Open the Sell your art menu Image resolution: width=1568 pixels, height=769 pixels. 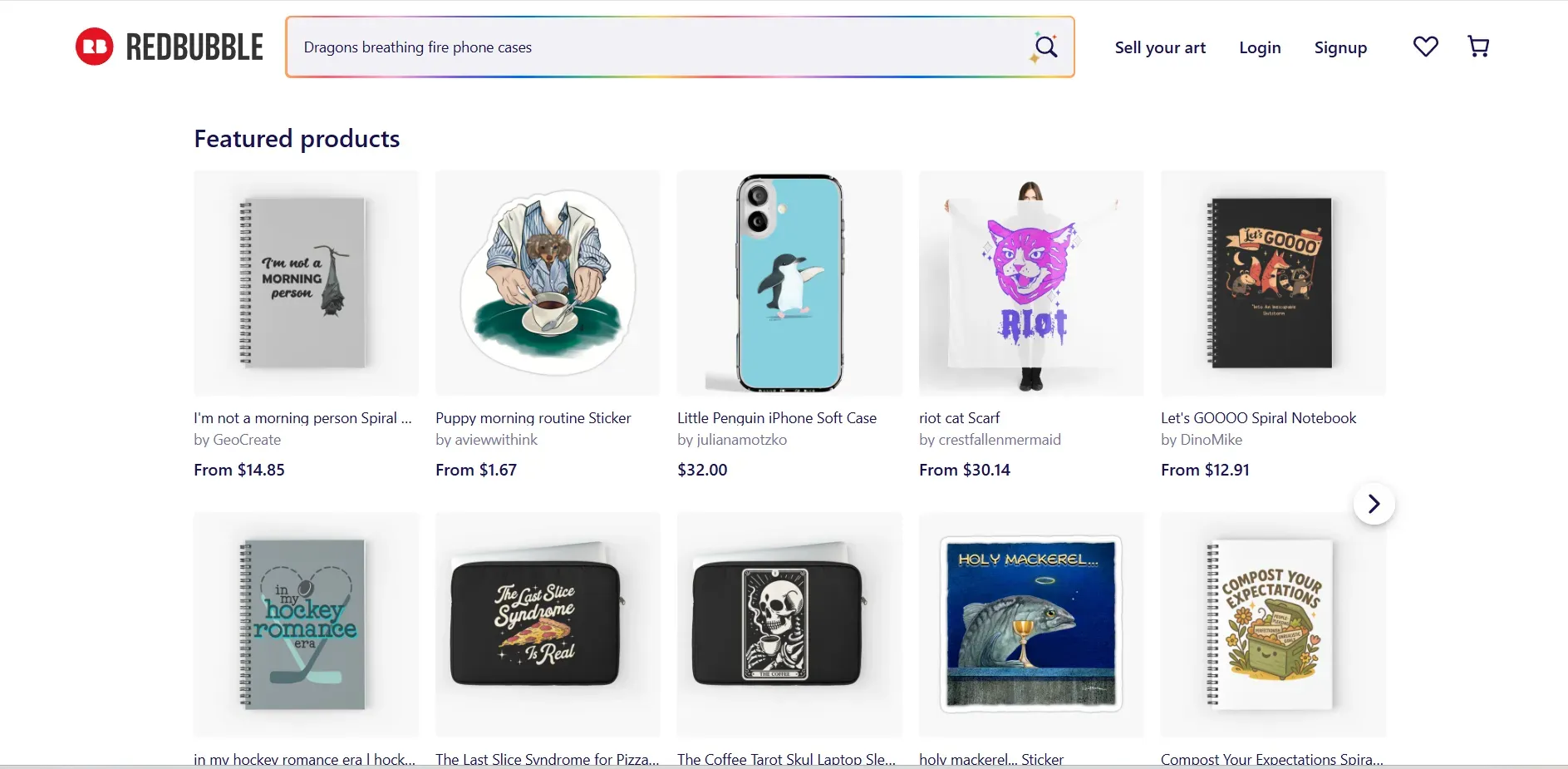click(x=1160, y=47)
